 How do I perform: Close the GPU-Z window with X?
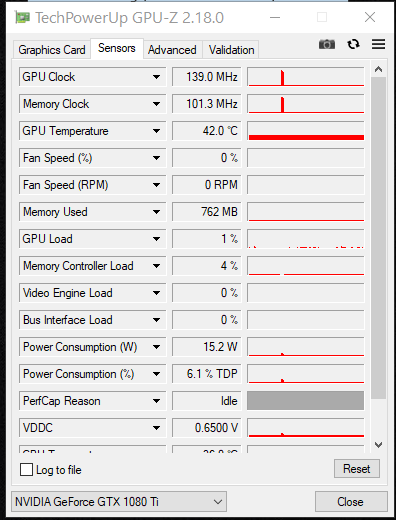pyautogui.click(x=370, y=17)
